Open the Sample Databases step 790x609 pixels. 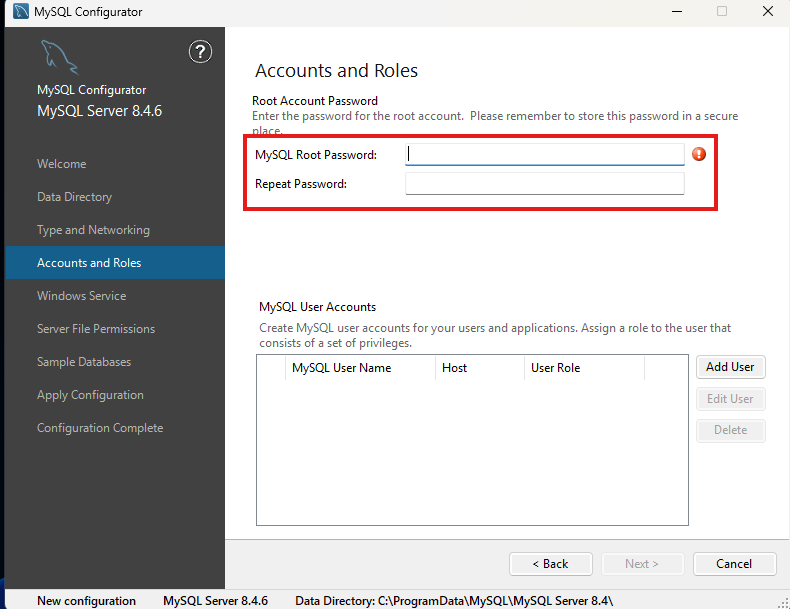tap(84, 362)
